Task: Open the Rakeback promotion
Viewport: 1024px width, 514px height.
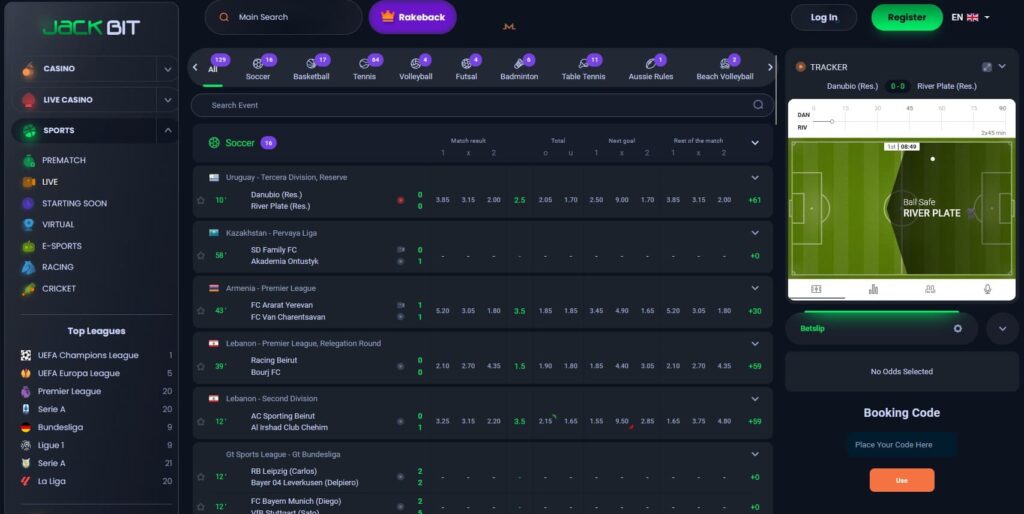Action: tap(413, 17)
